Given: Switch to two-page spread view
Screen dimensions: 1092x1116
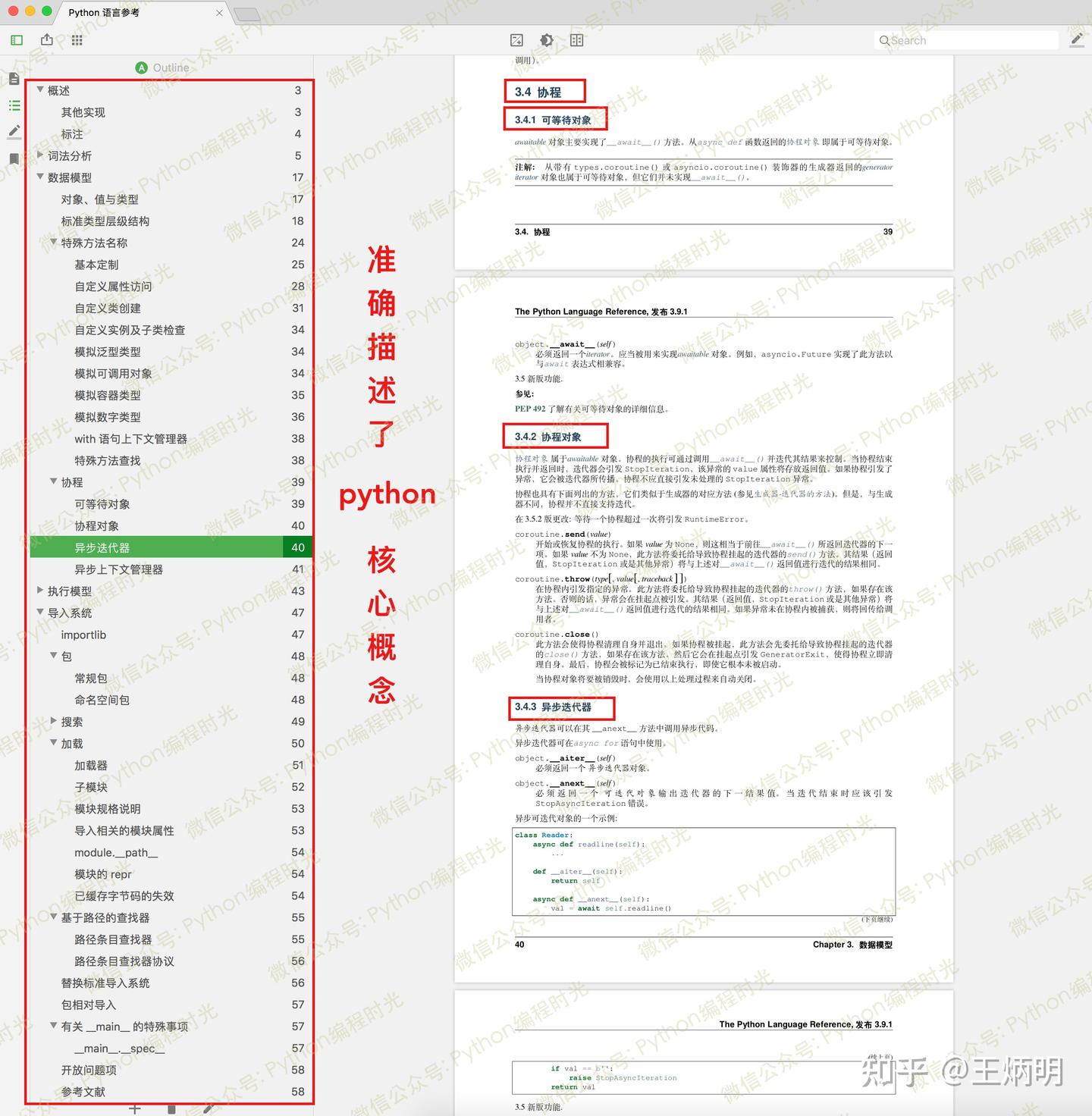Looking at the screenshot, I should pyautogui.click(x=576, y=39).
